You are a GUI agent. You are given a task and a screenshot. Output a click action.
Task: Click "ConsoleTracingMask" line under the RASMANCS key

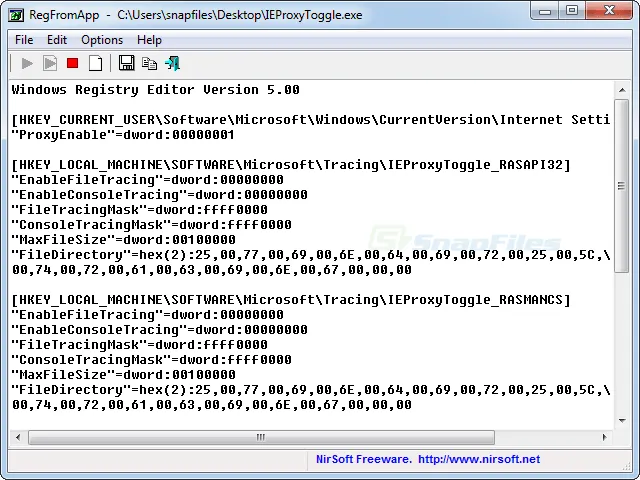151,360
